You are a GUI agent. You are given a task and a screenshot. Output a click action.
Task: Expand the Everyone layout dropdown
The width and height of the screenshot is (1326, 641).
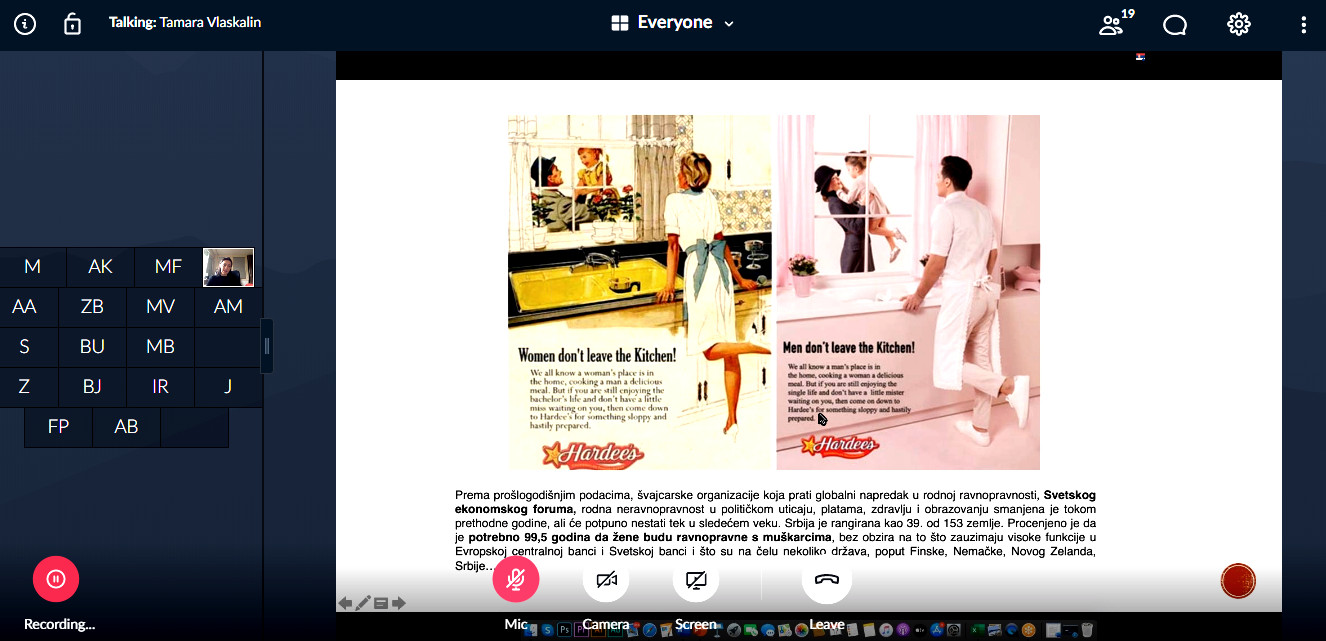pyautogui.click(x=673, y=23)
